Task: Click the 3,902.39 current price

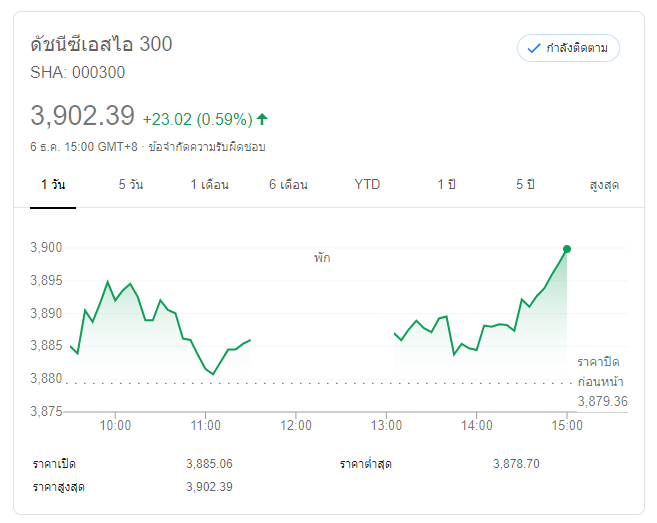Action: pyautogui.click(x=83, y=116)
